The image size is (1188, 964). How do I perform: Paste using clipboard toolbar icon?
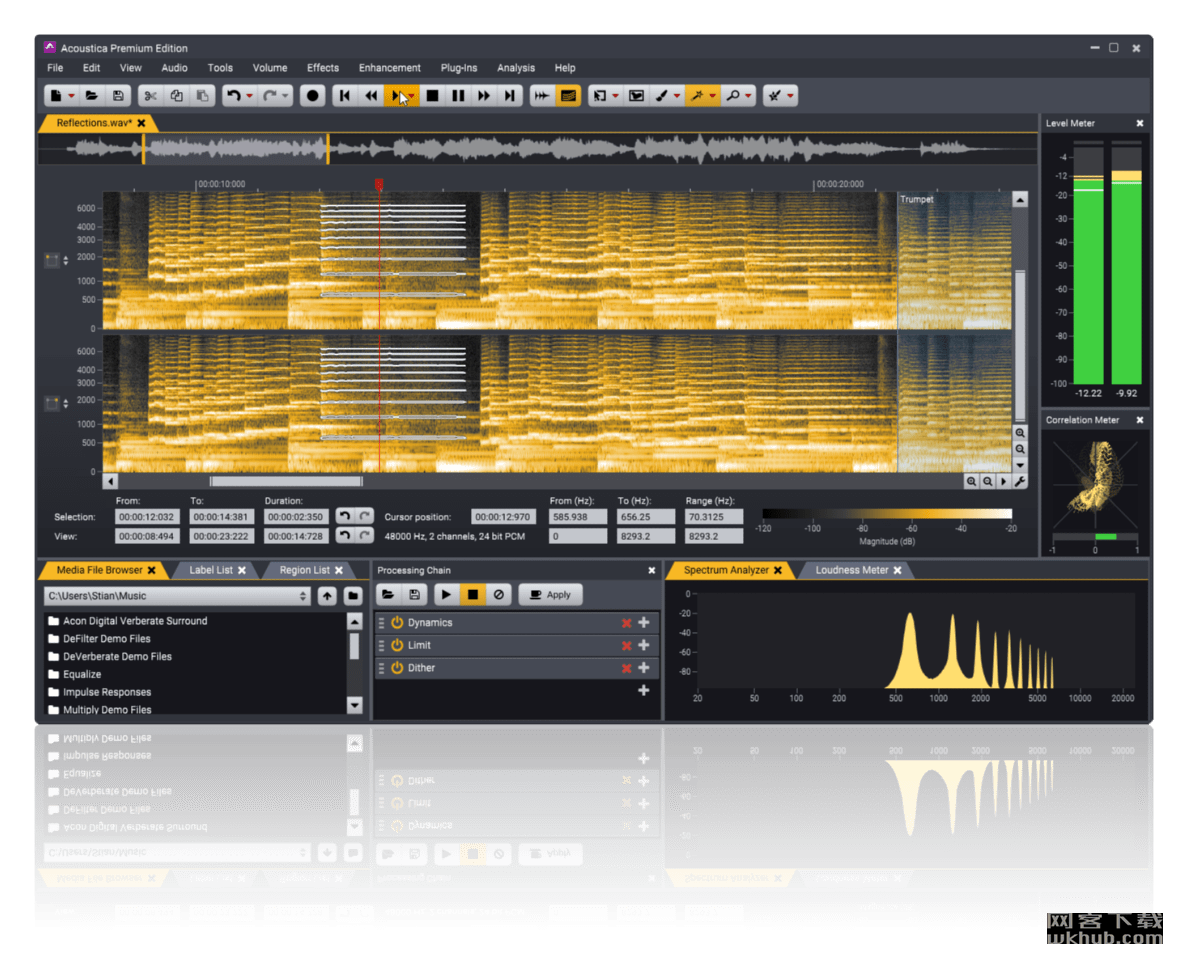click(202, 95)
